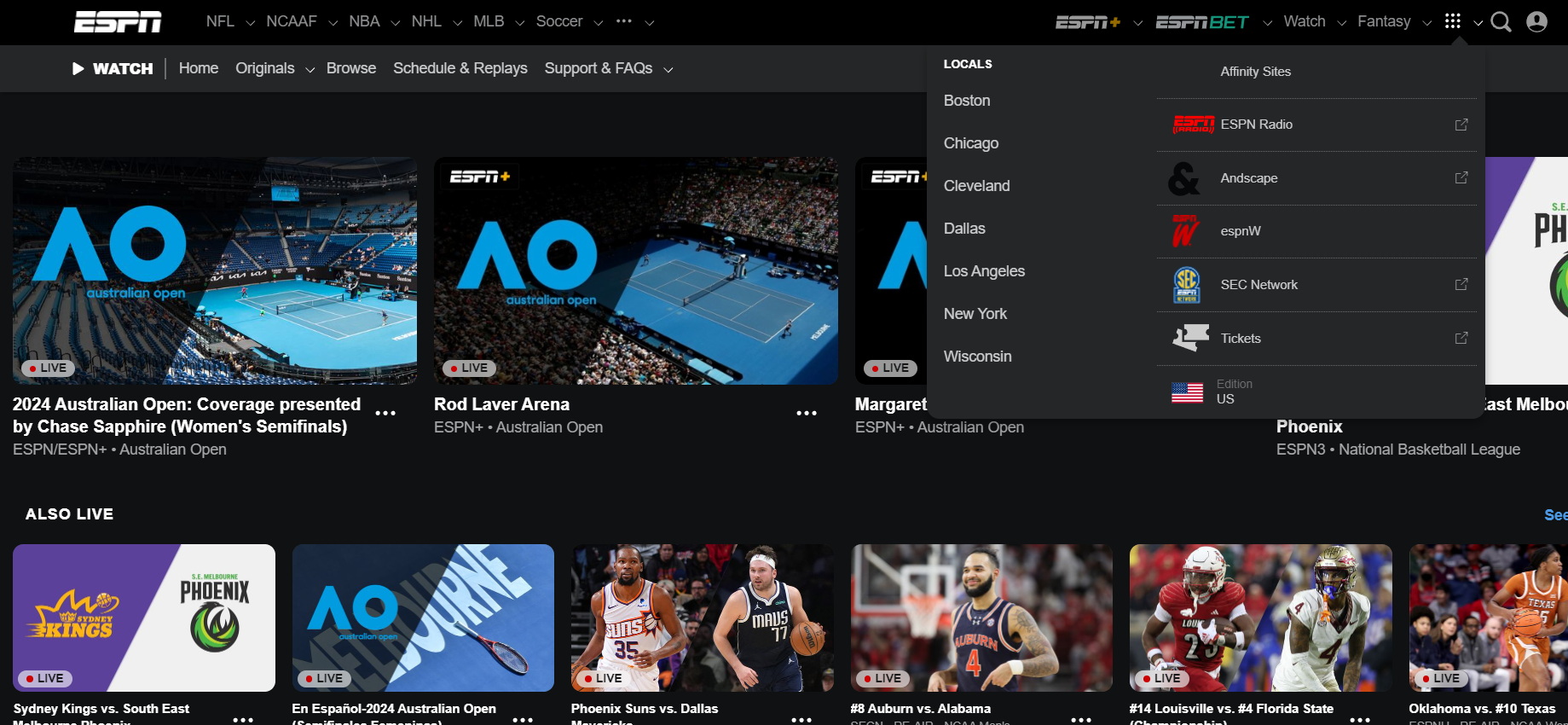Viewport: 1568px width, 725px height.
Task: Open more options for 2024 Australian Open coverage
Action: click(x=385, y=413)
